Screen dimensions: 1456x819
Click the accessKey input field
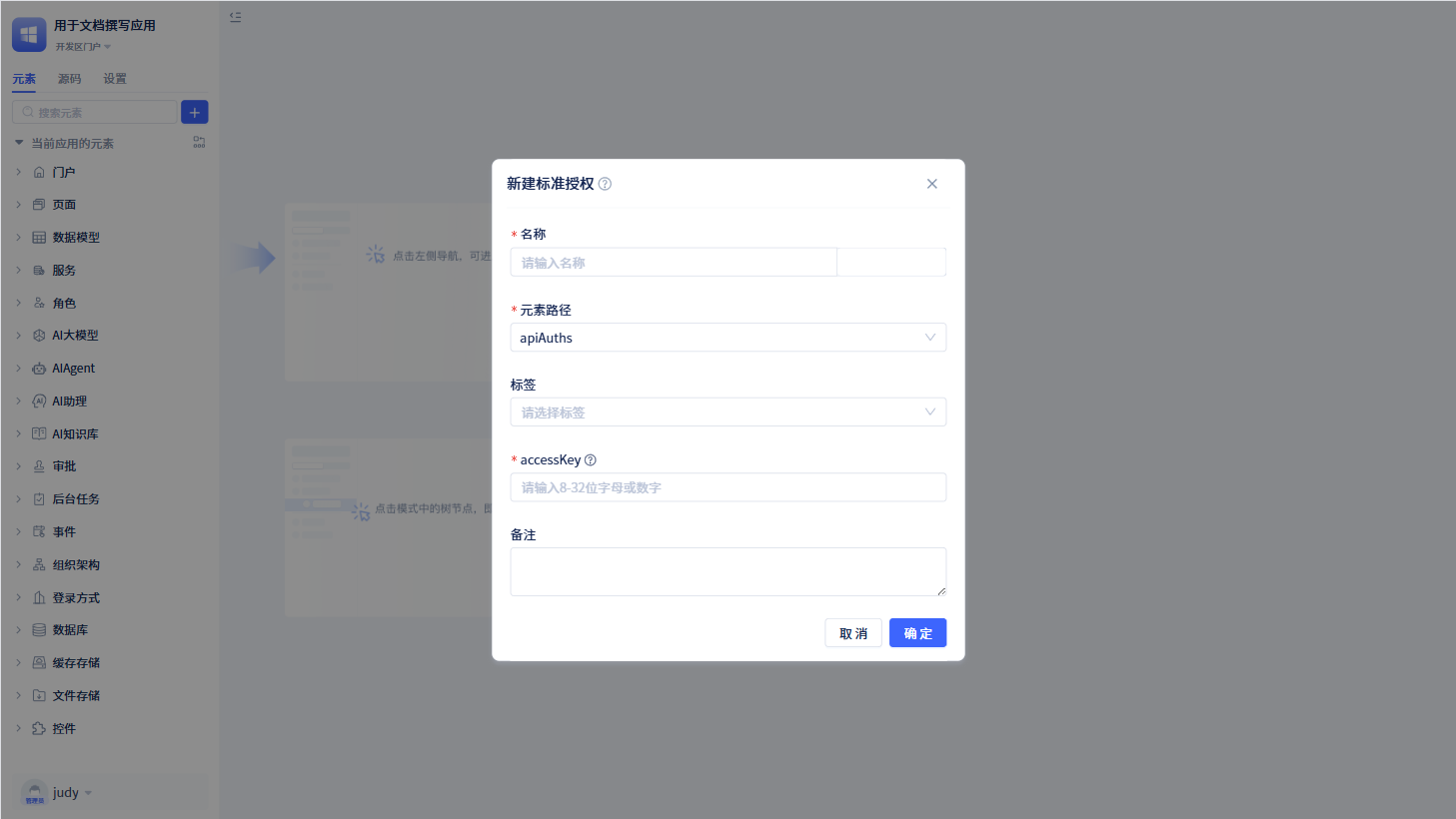point(728,487)
